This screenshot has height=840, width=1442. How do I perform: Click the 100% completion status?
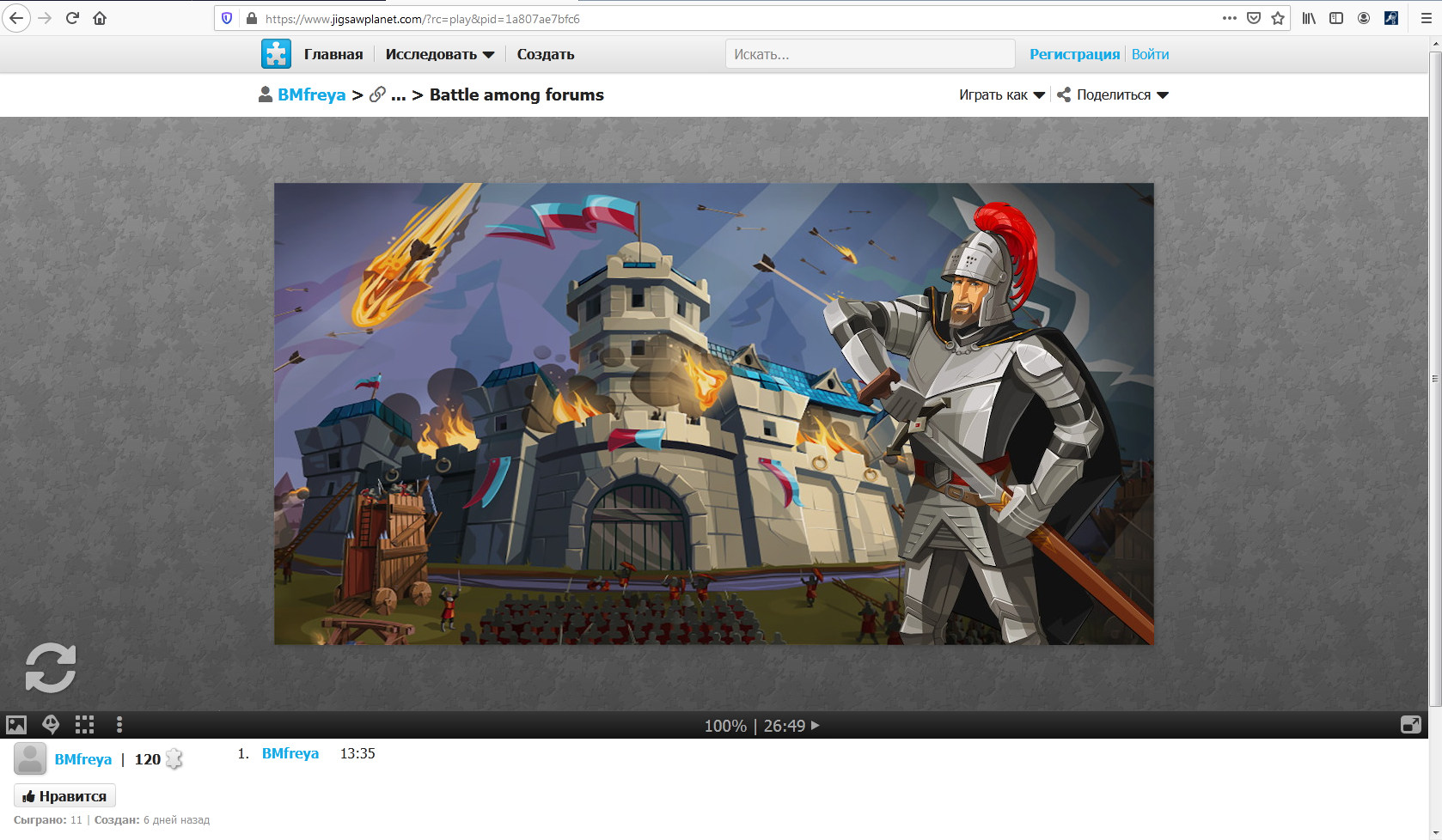(x=725, y=726)
